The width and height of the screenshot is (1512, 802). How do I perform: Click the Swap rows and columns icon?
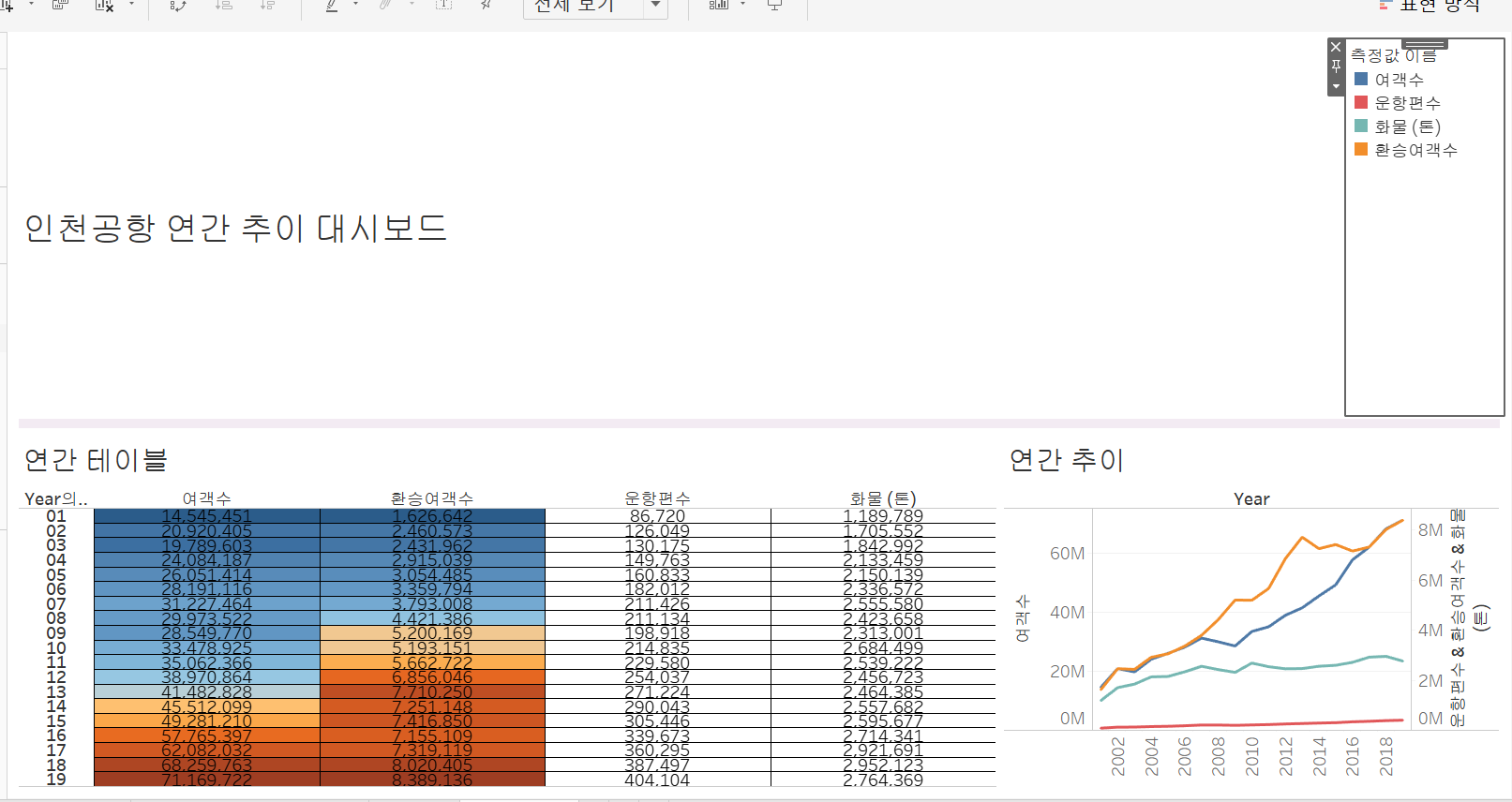(x=178, y=5)
